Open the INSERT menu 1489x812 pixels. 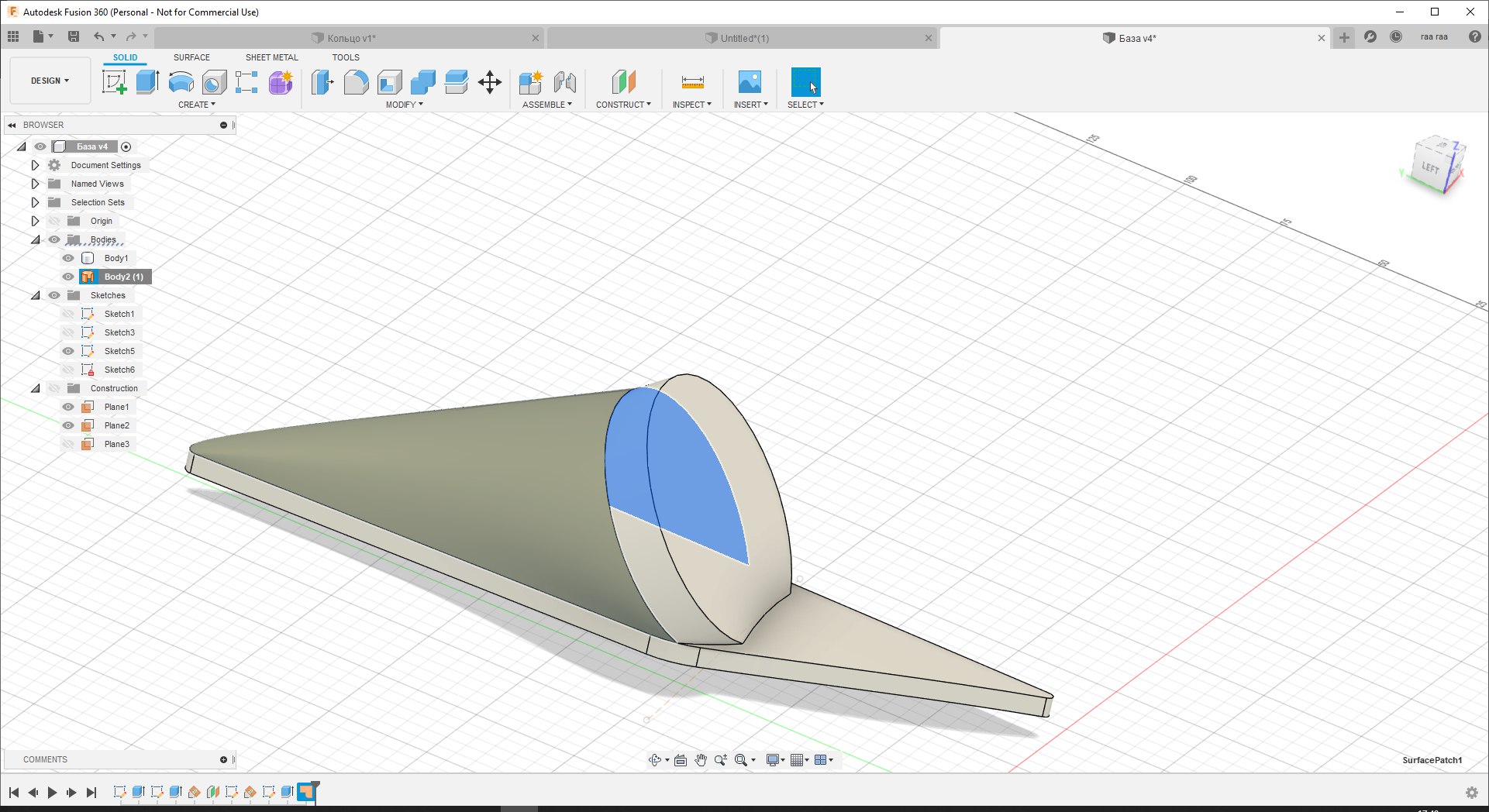[x=751, y=105]
